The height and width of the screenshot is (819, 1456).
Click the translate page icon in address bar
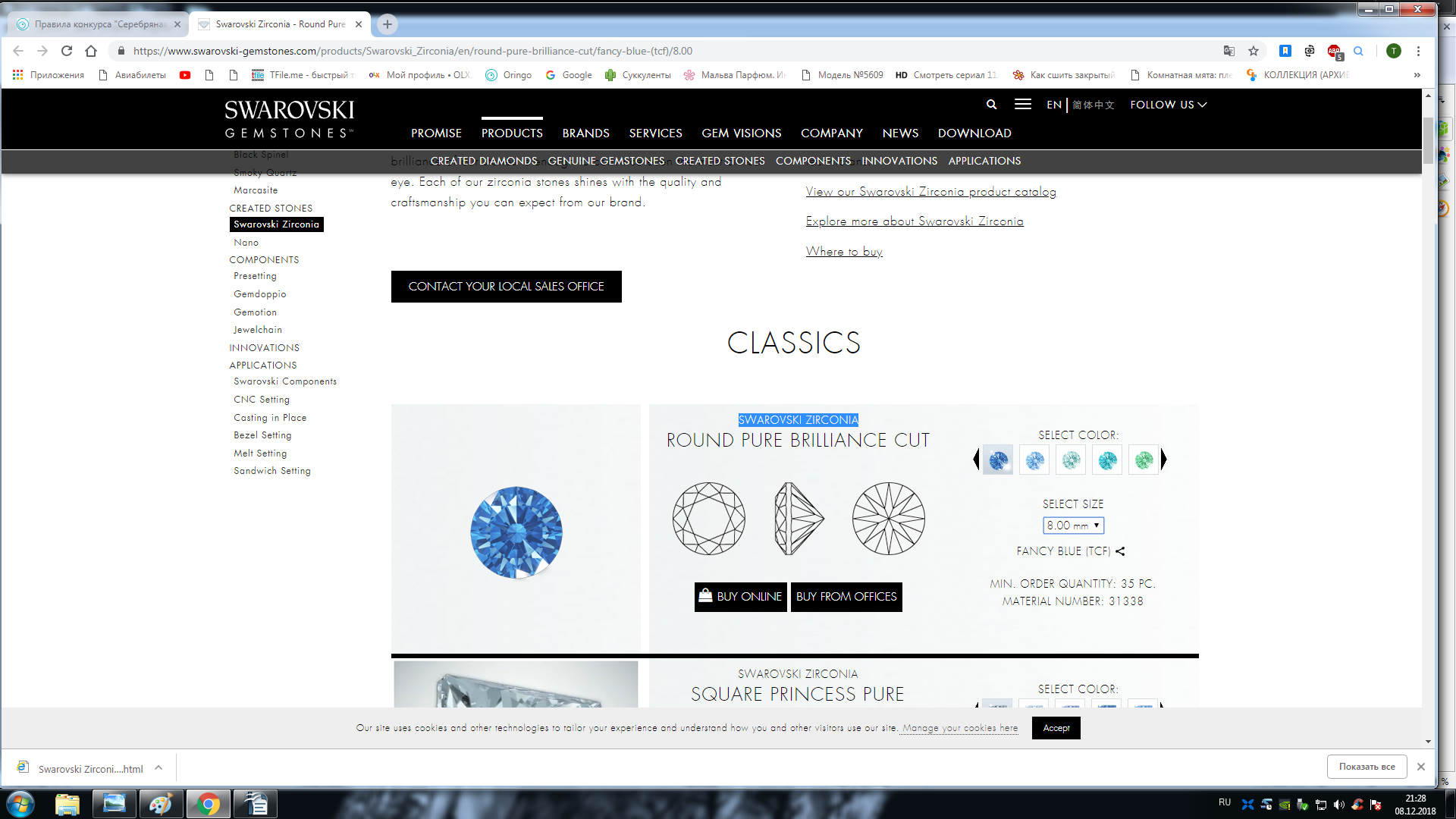(1229, 51)
